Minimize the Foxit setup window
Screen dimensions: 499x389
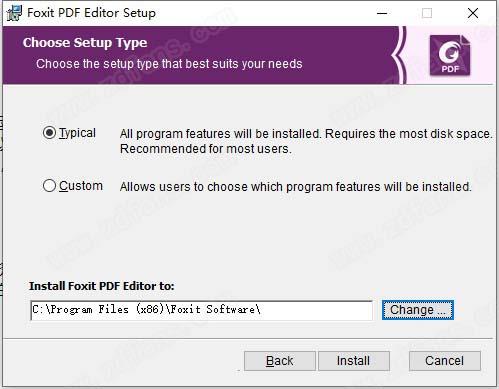point(382,13)
